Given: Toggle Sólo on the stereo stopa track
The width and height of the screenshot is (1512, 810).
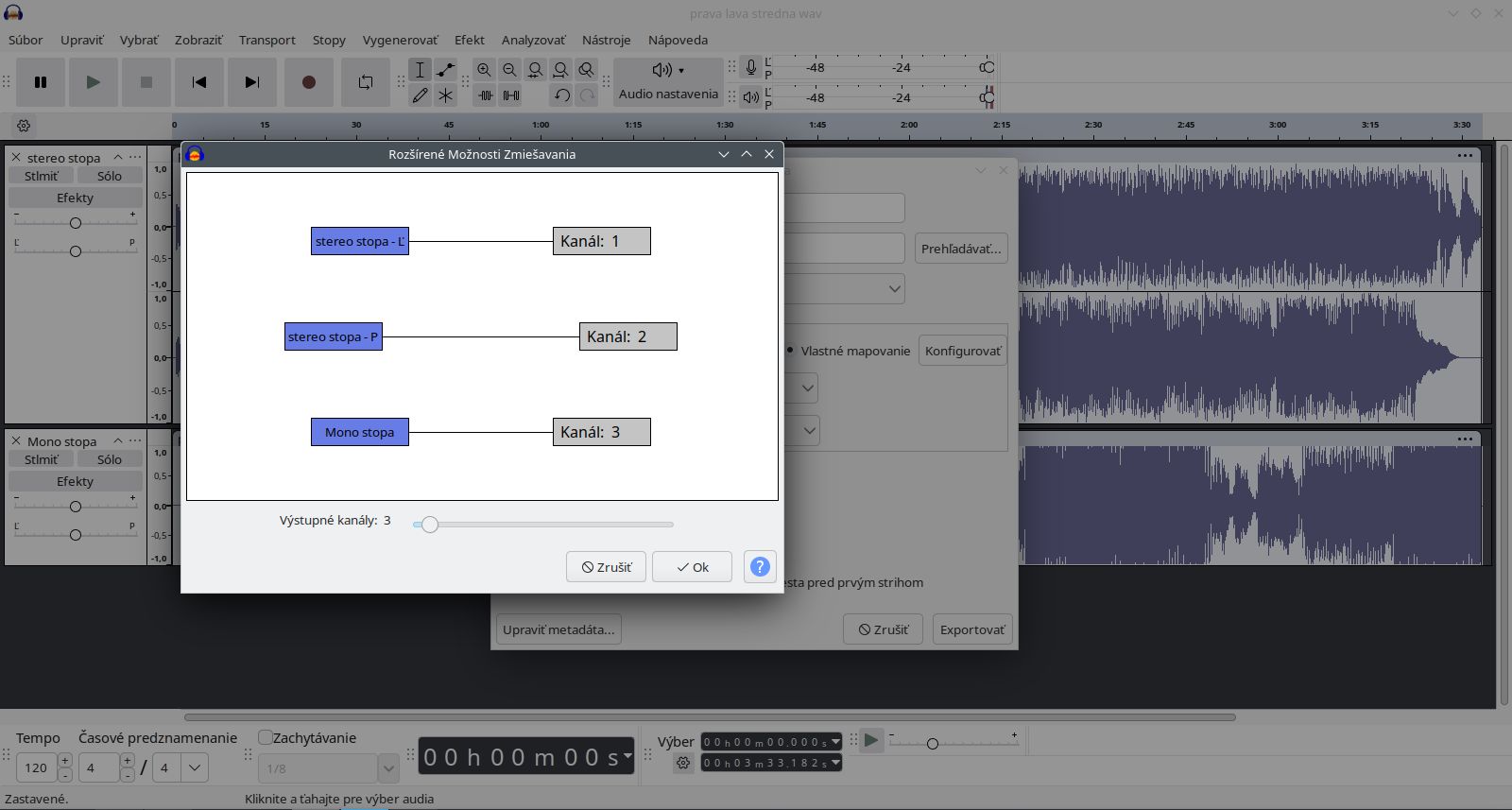Looking at the screenshot, I should [x=109, y=176].
